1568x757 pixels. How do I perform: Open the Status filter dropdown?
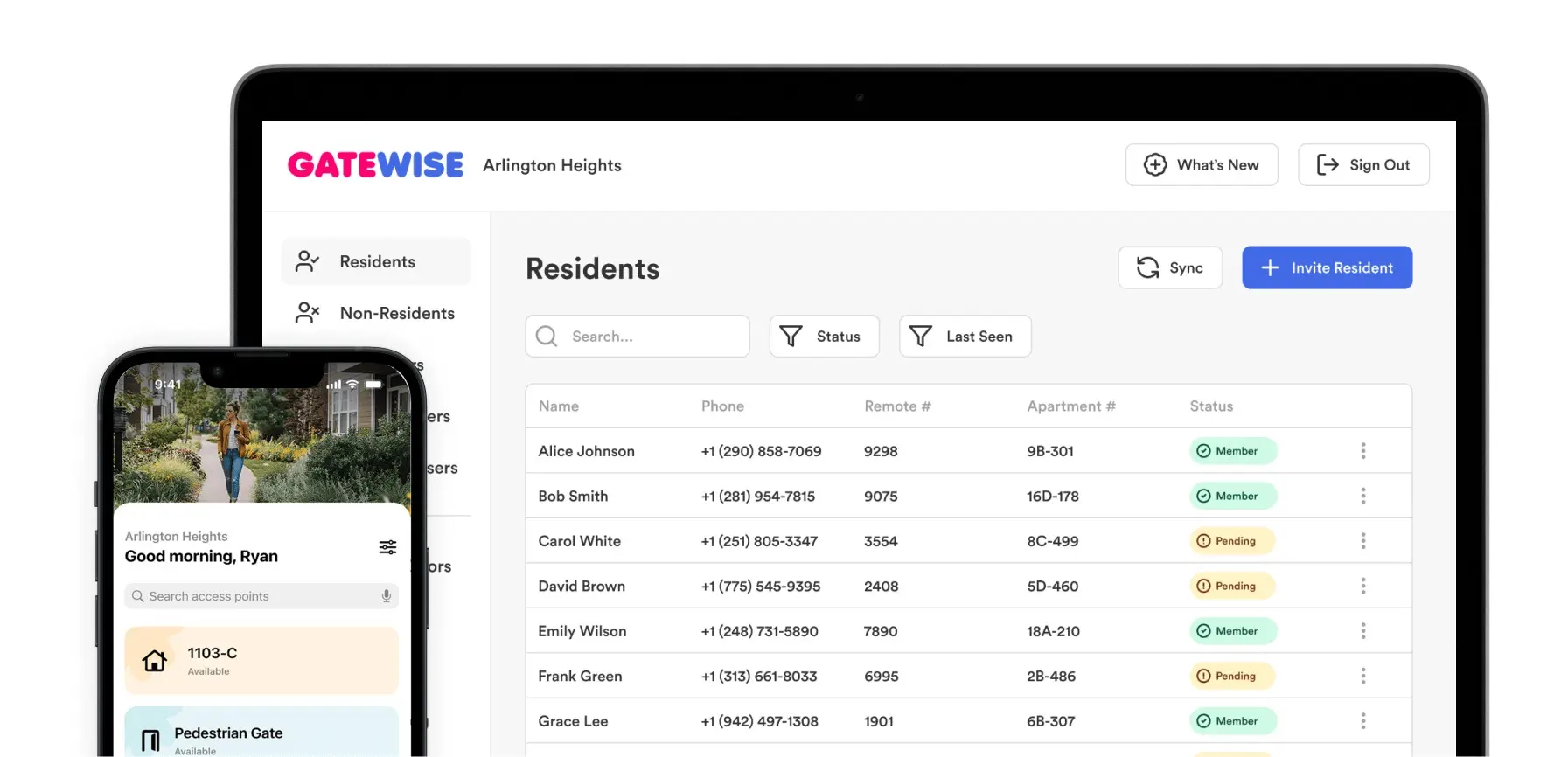tap(824, 337)
